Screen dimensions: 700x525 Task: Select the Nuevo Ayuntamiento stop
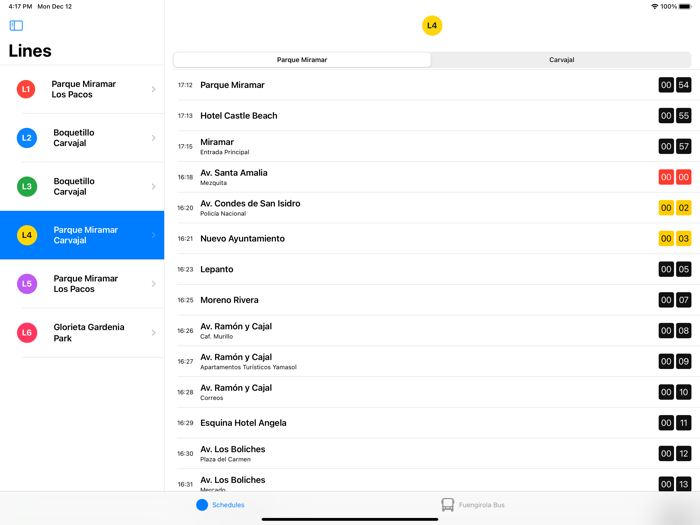[x=242, y=239]
